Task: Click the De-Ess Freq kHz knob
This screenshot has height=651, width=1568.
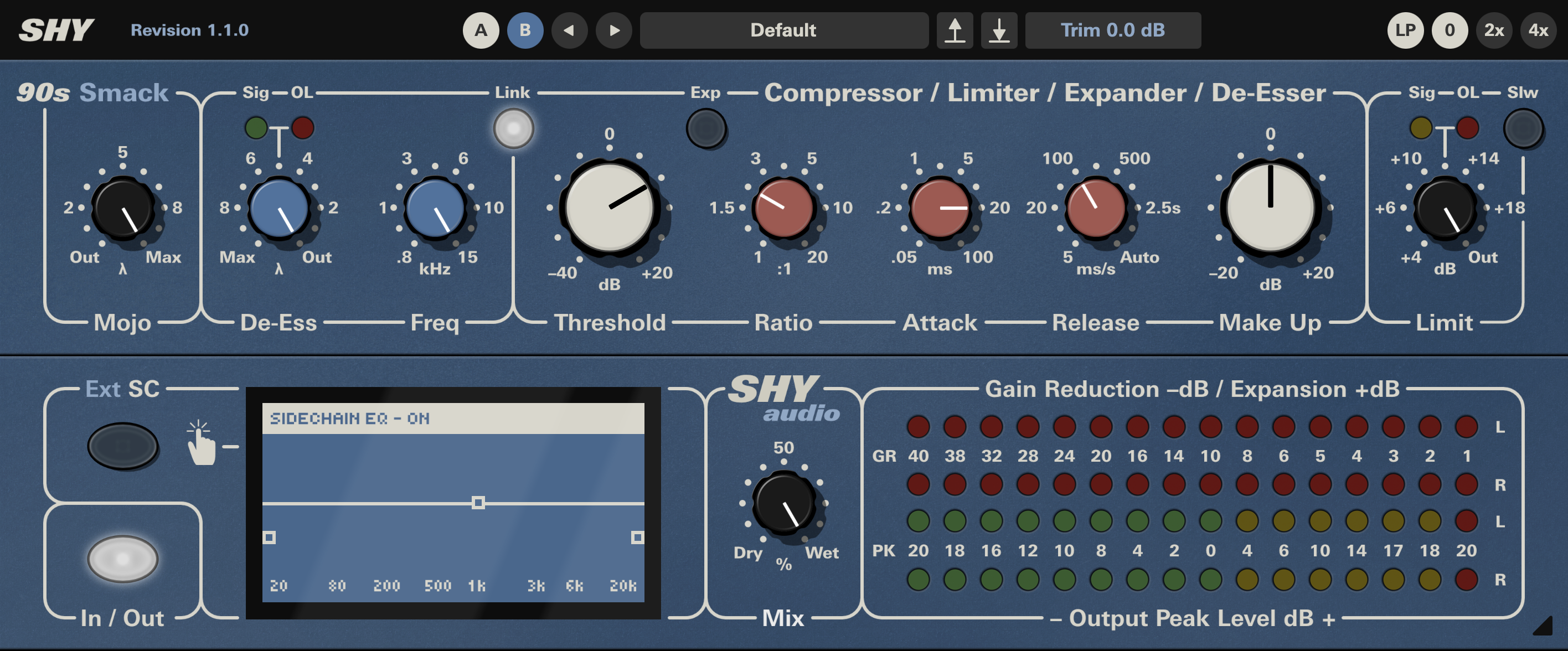Action: [x=435, y=208]
